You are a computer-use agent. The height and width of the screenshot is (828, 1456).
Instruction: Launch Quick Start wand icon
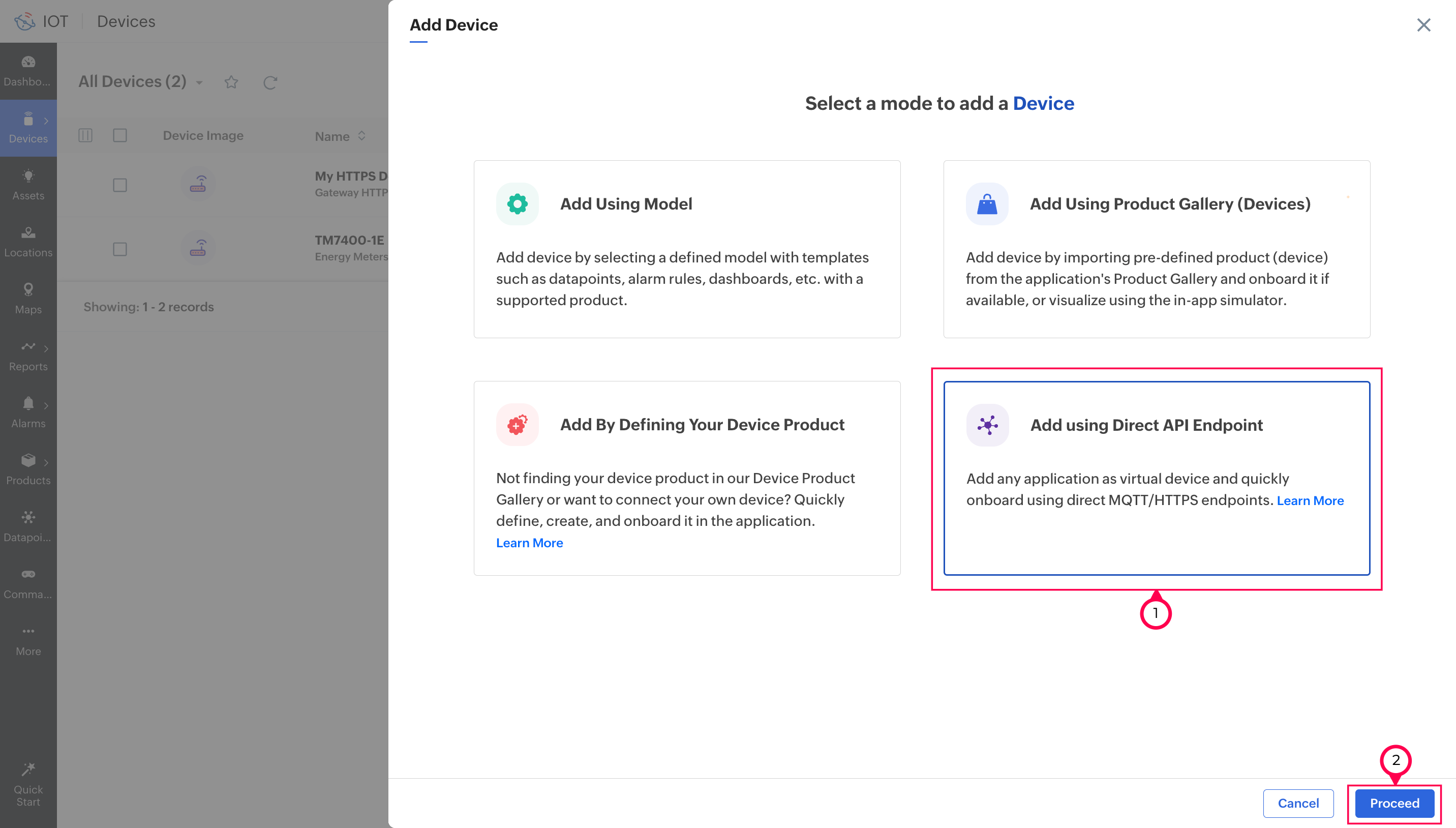click(28, 771)
